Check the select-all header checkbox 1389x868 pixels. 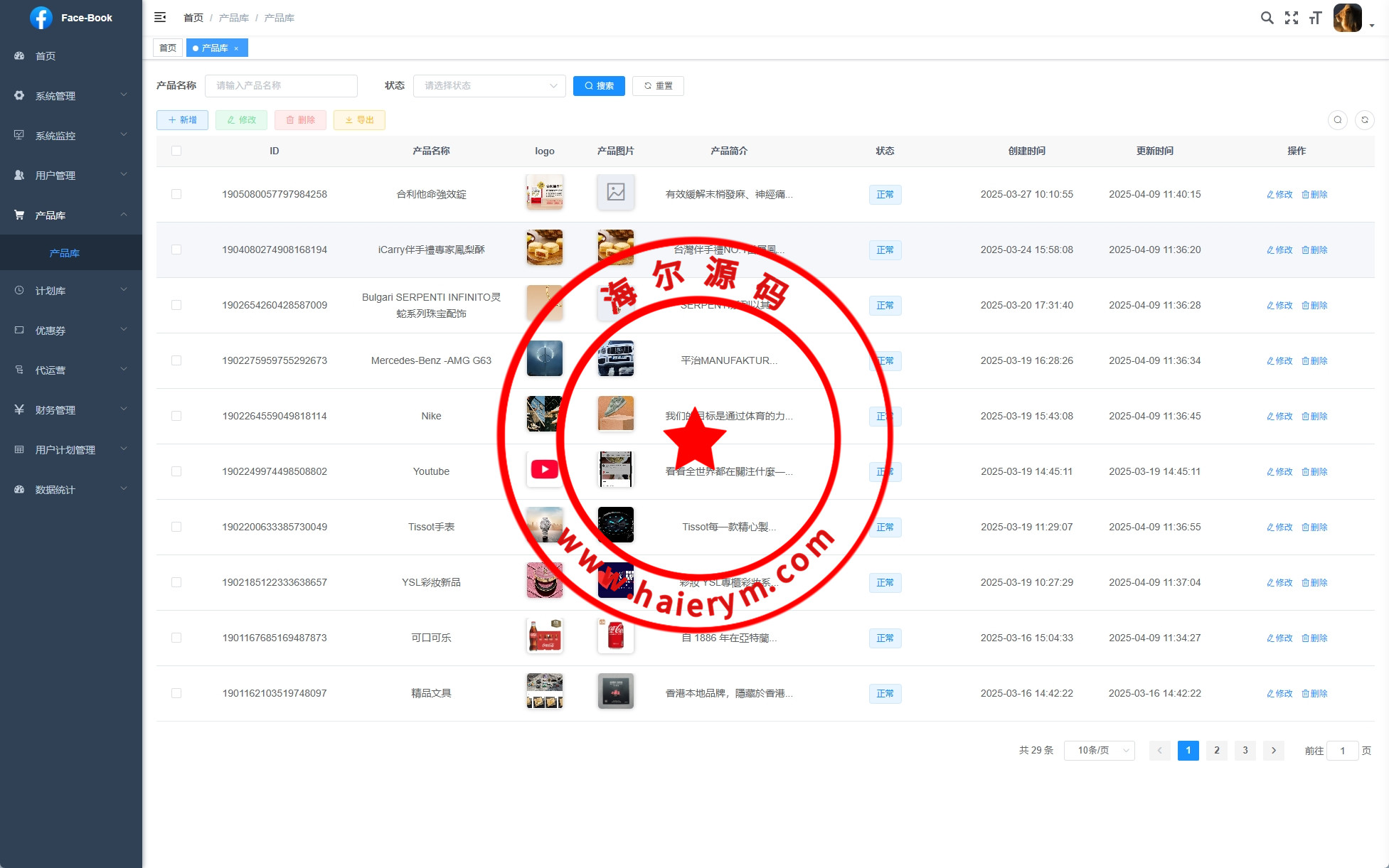[176, 151]
